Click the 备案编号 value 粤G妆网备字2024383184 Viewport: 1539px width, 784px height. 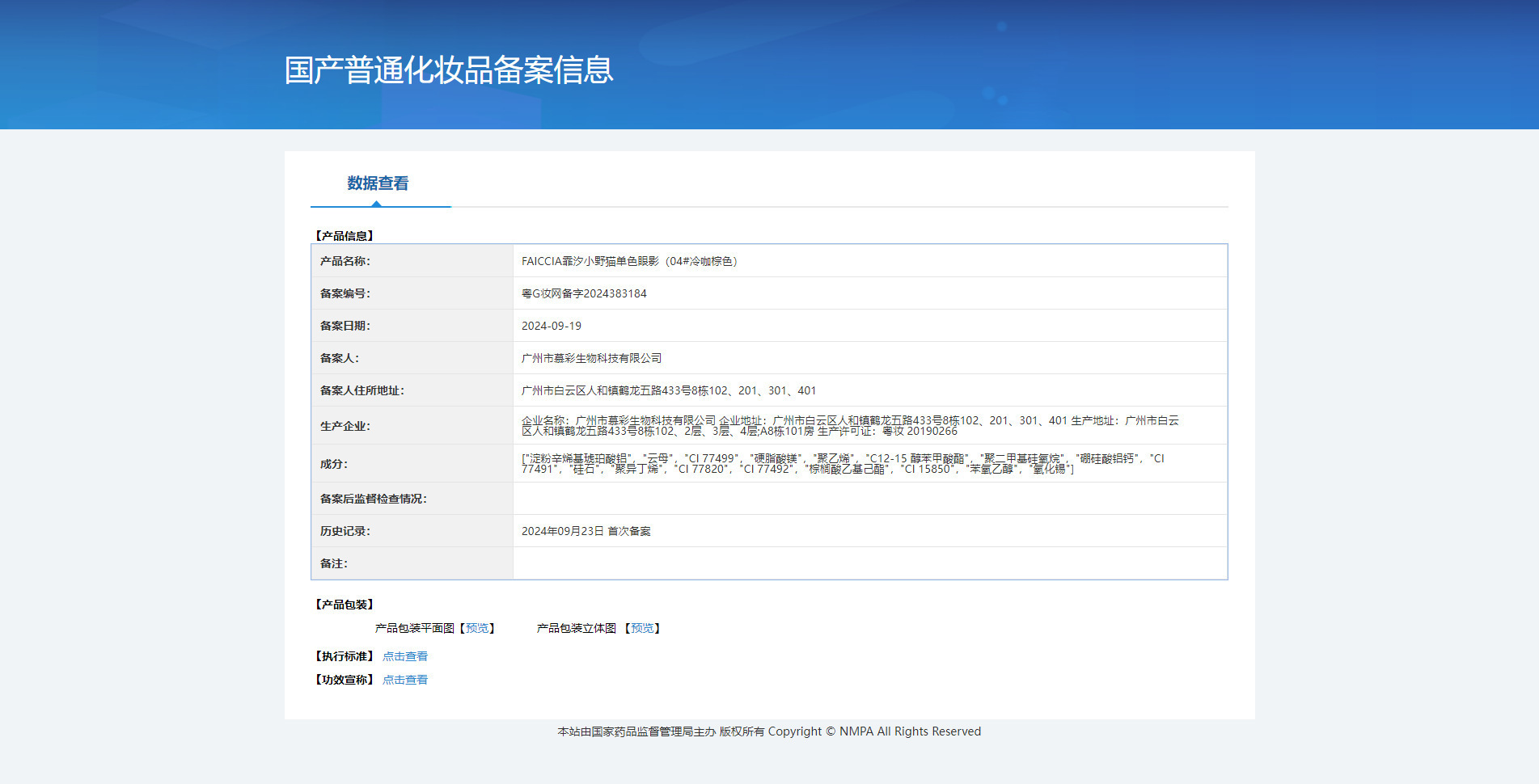[x=584, y=293]
